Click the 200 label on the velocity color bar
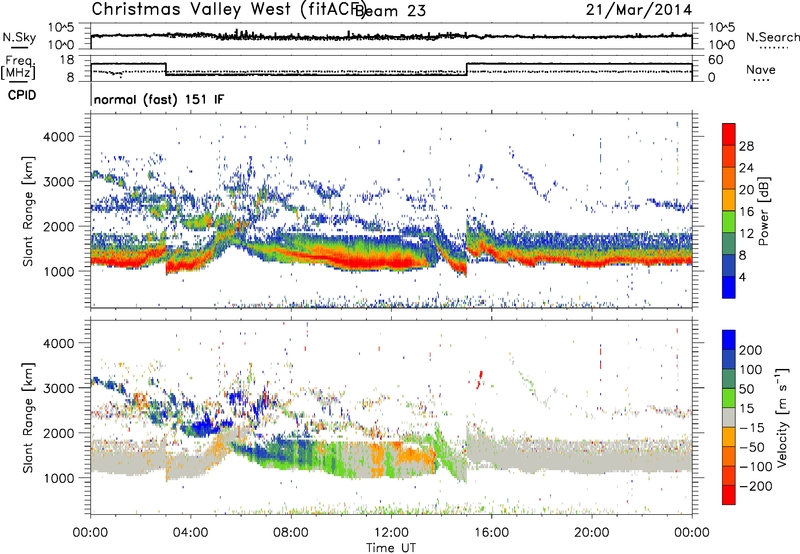 (x=751, y=350)
